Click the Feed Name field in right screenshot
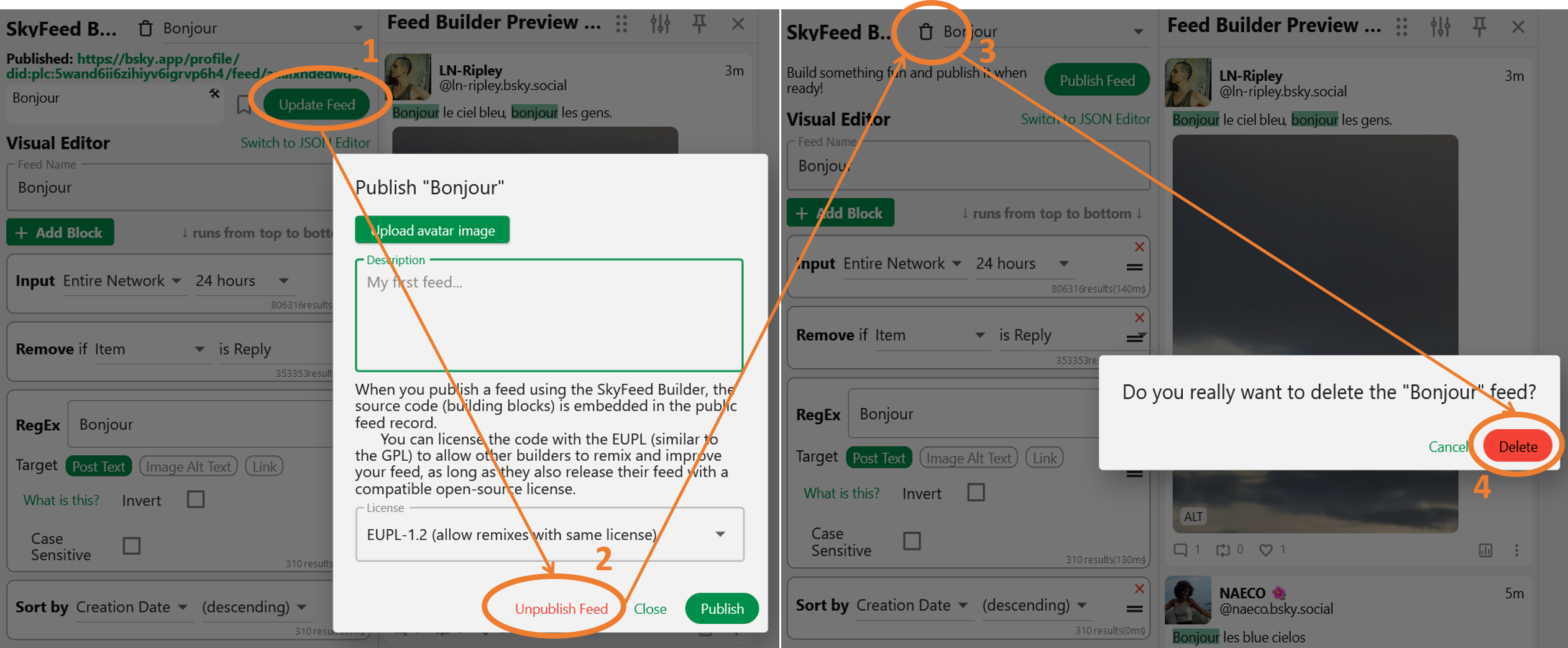 coord(968,165)
